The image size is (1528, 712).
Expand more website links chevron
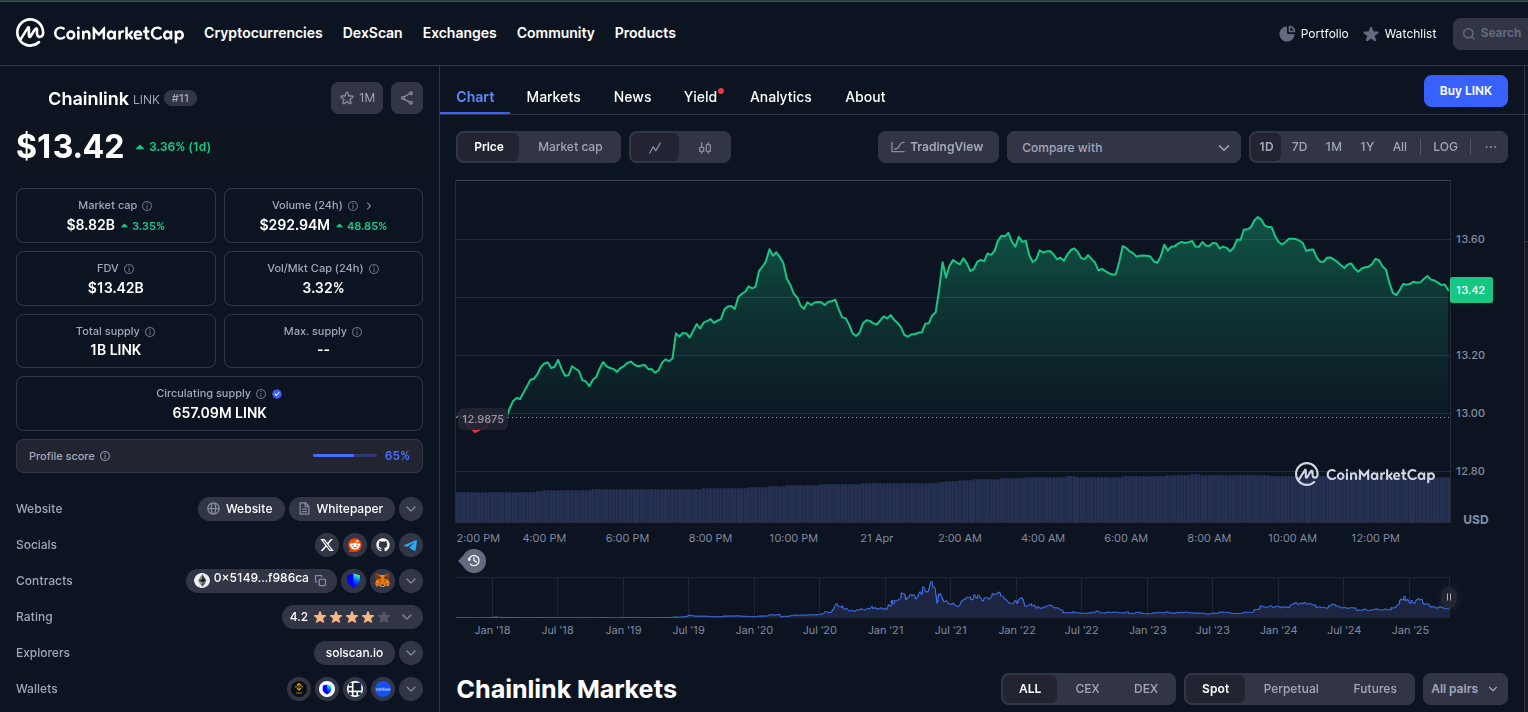(411, 509)
